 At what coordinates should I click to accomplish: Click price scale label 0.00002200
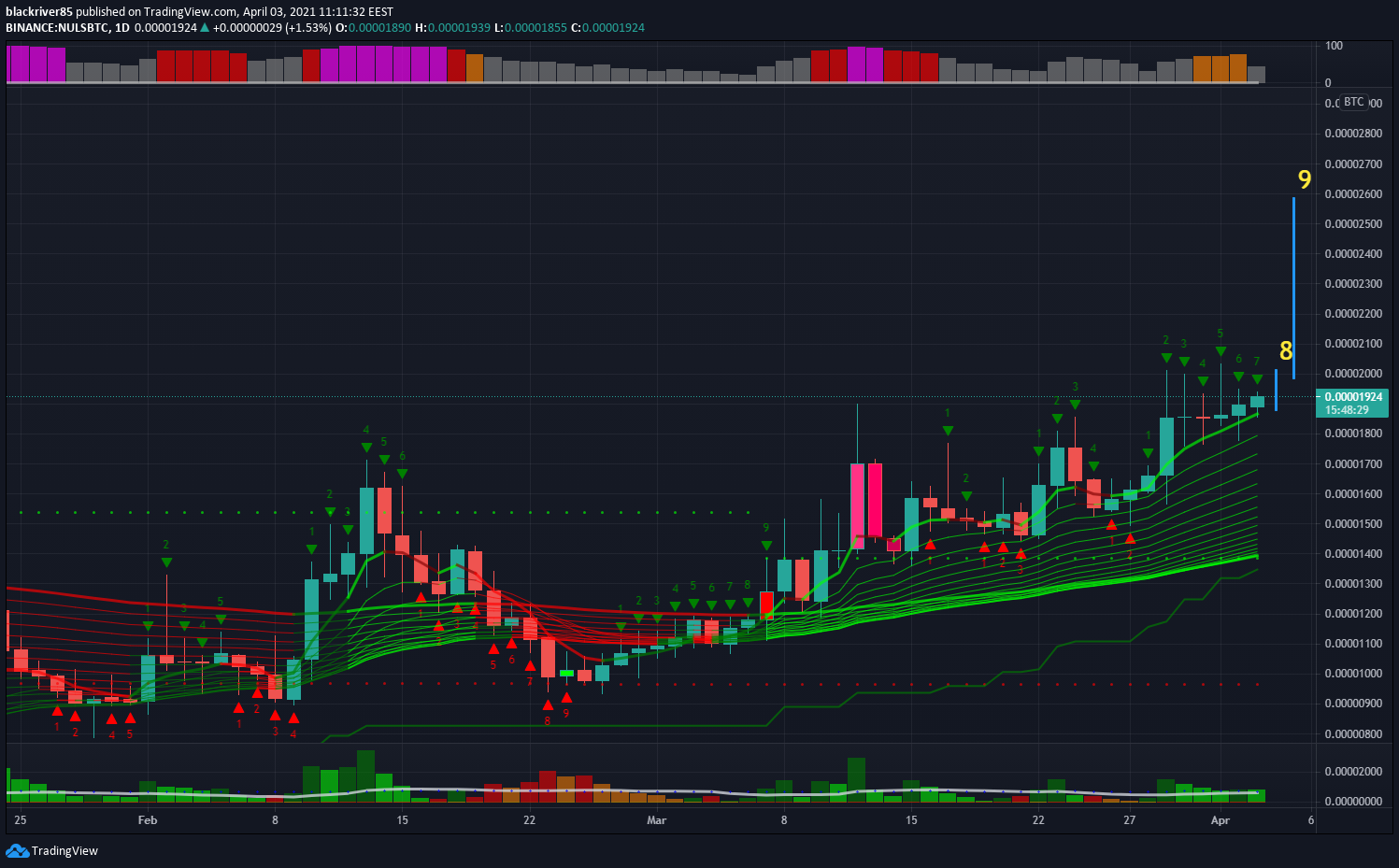pyautogui.click(x=1353, y=314)
